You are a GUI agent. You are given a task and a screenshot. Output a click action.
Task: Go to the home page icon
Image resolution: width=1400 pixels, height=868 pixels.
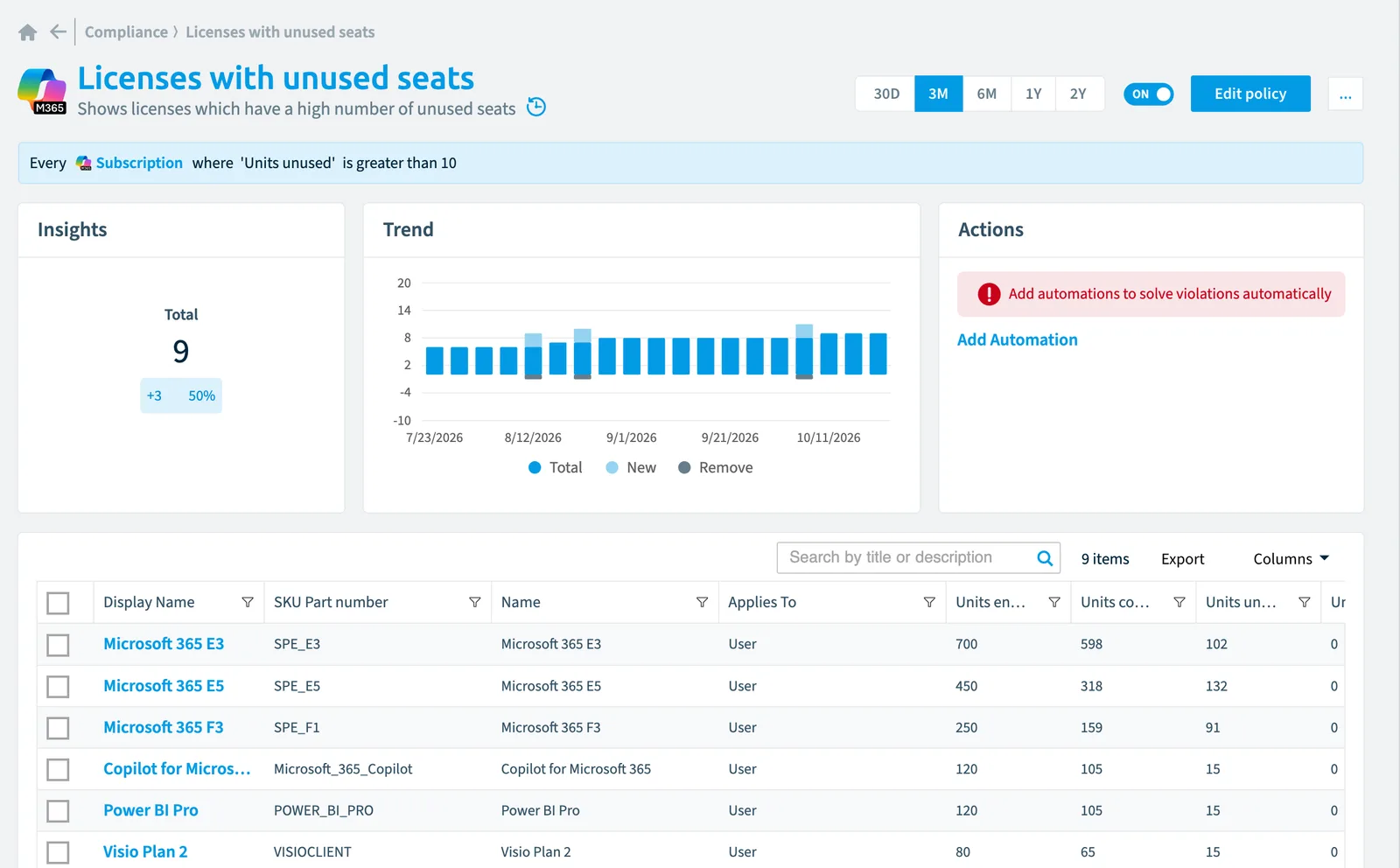28,32
